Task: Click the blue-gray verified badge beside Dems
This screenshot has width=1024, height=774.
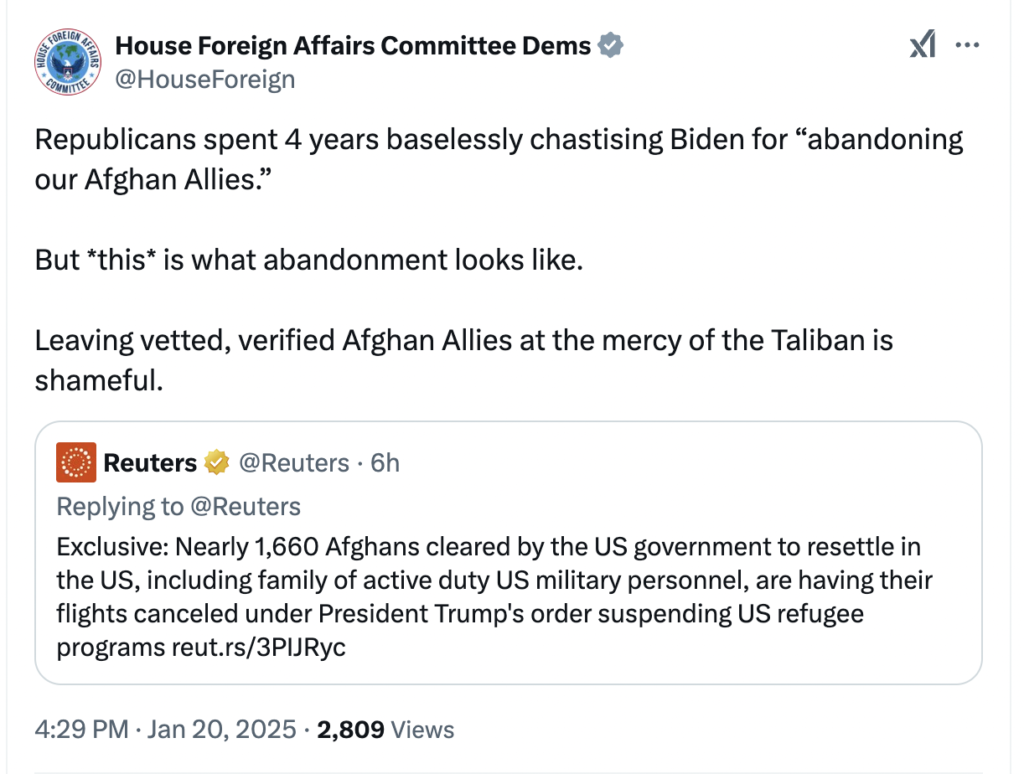Action: coord(611,45)
